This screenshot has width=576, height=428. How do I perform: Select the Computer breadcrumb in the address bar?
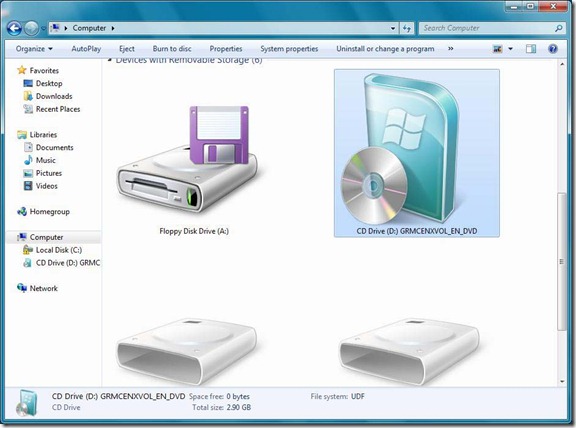tap(89, 28)
